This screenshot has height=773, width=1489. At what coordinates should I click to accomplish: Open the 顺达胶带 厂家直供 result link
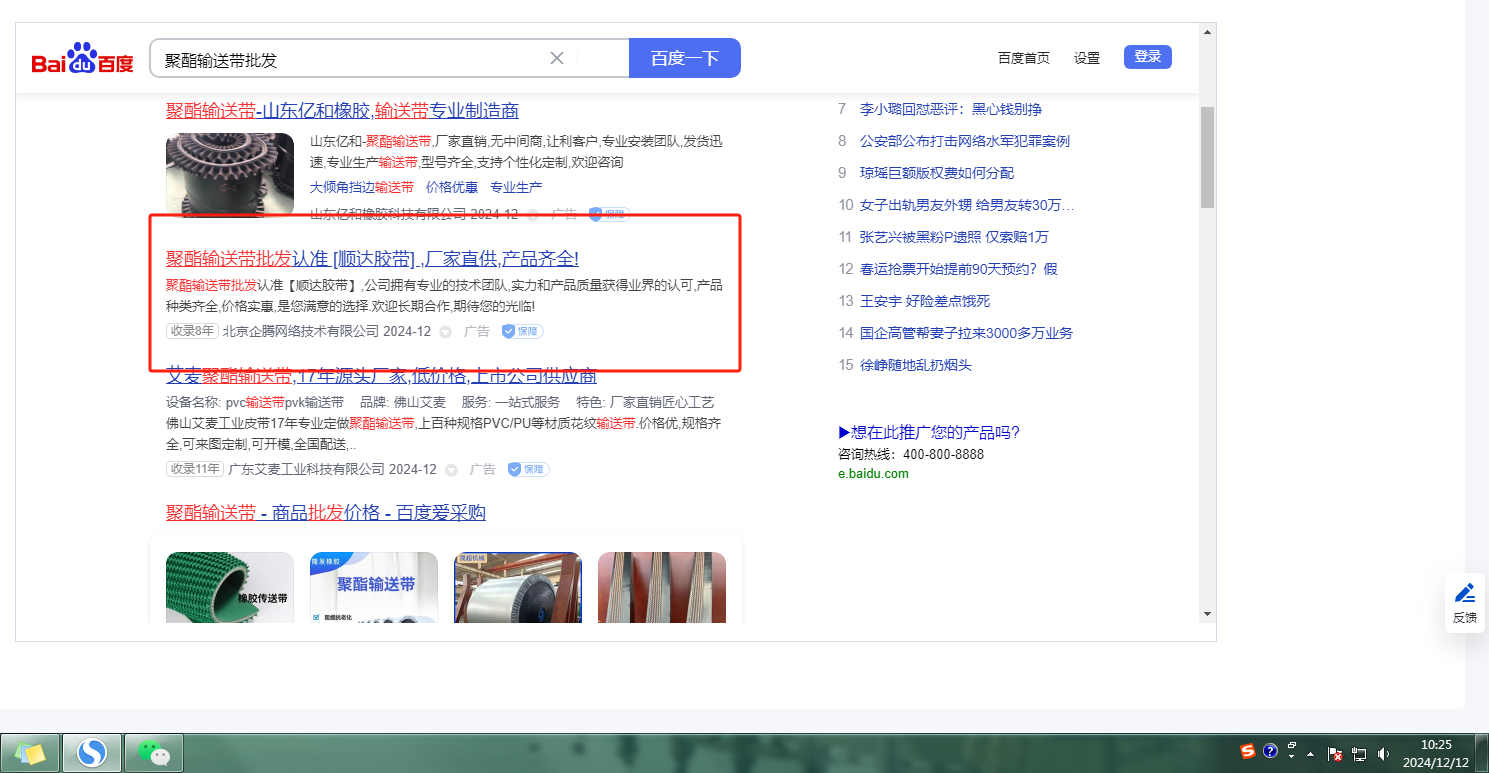click(x=372, y=259)
